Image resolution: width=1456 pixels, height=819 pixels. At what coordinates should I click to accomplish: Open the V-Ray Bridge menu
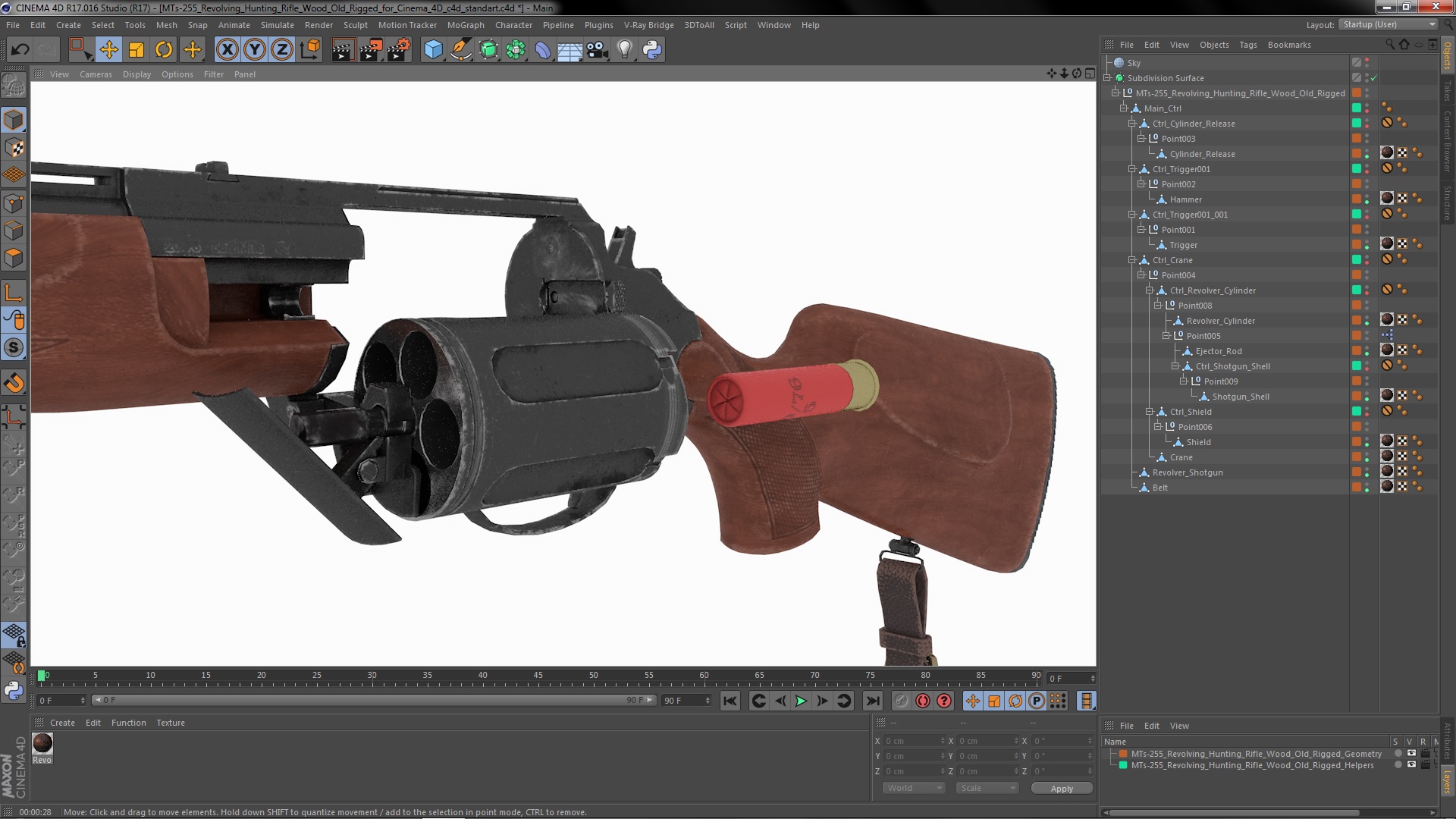click(648, 25)
